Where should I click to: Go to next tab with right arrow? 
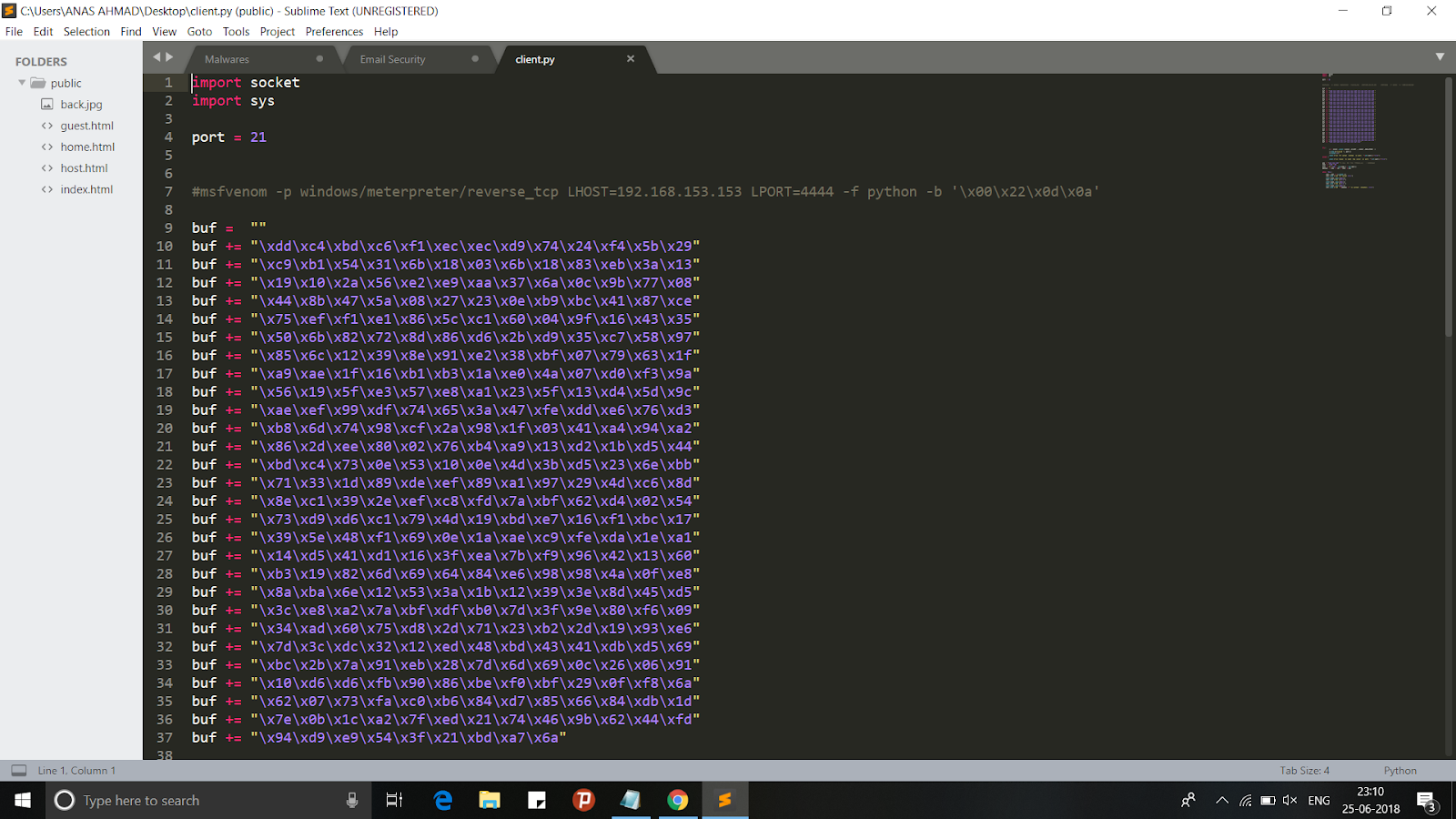pos(169,57)
